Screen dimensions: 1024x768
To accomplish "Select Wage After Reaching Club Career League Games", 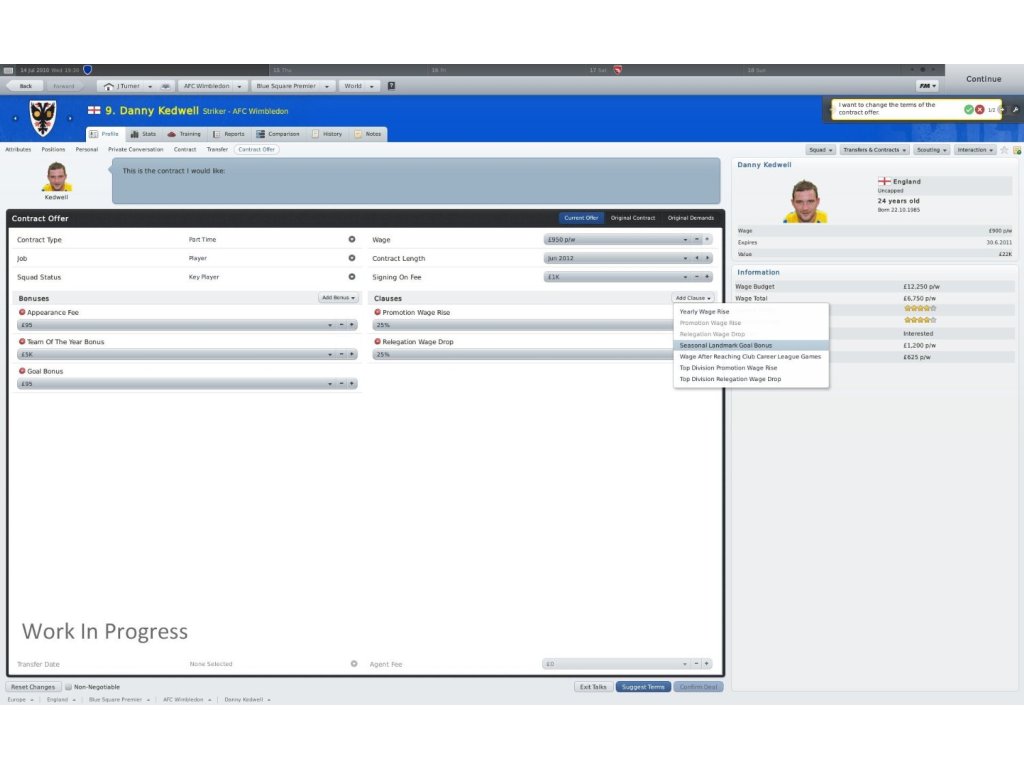I will tap(751, 357).
